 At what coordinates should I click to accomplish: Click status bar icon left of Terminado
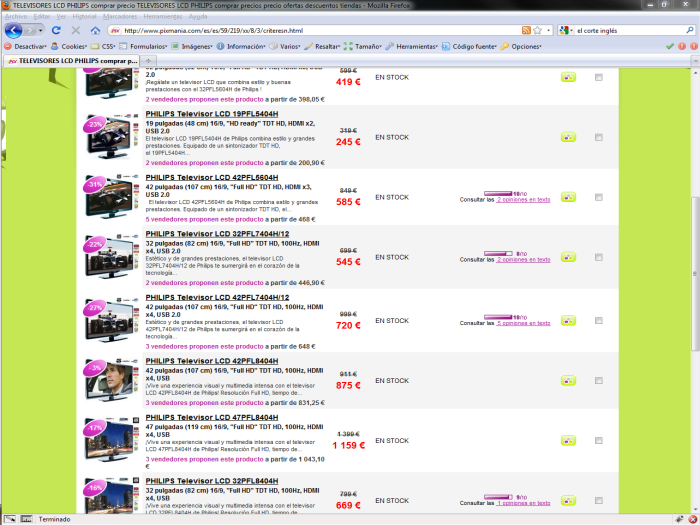26,519
